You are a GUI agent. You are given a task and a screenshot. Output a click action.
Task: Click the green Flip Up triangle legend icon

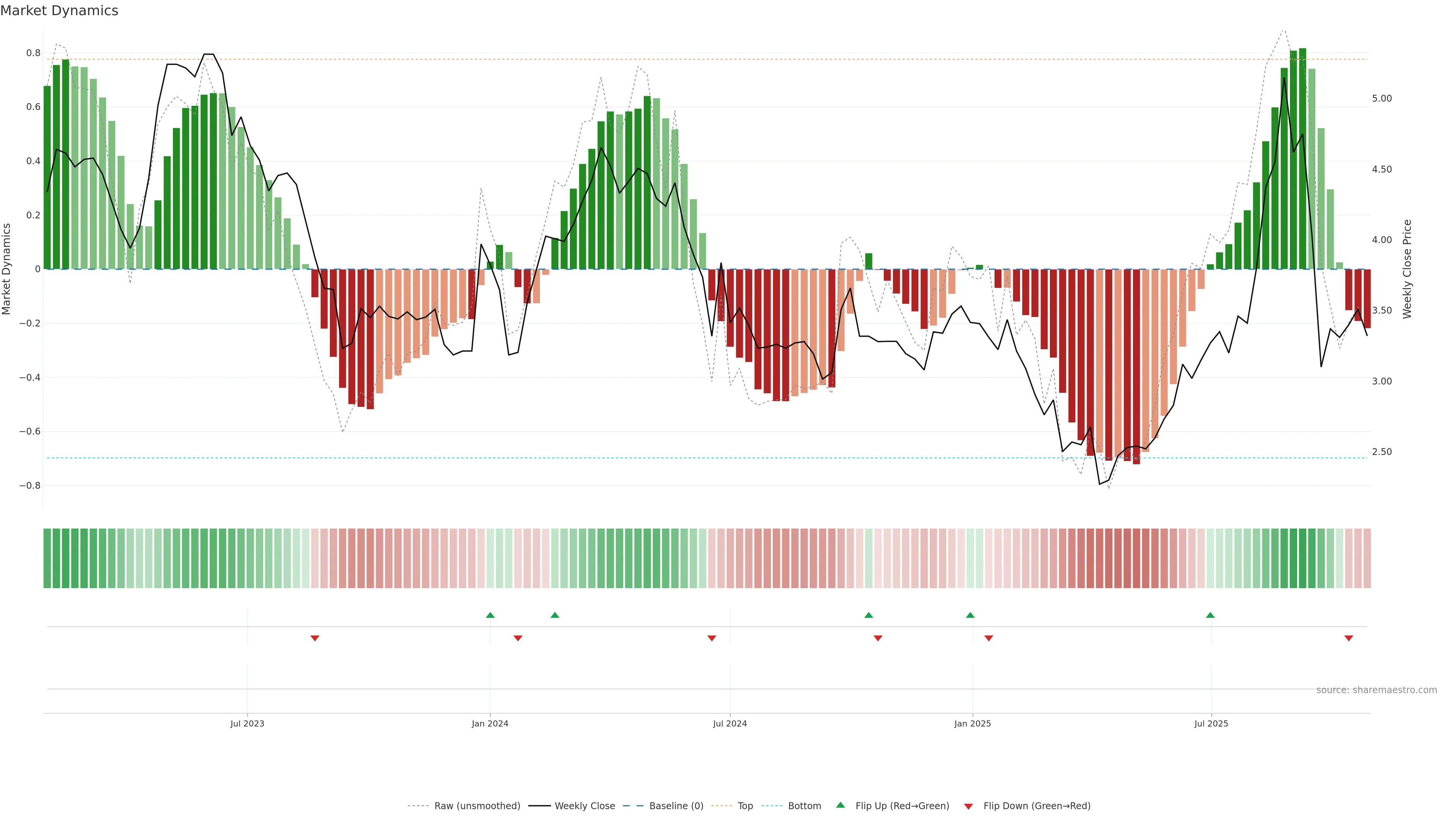[840, 805]
